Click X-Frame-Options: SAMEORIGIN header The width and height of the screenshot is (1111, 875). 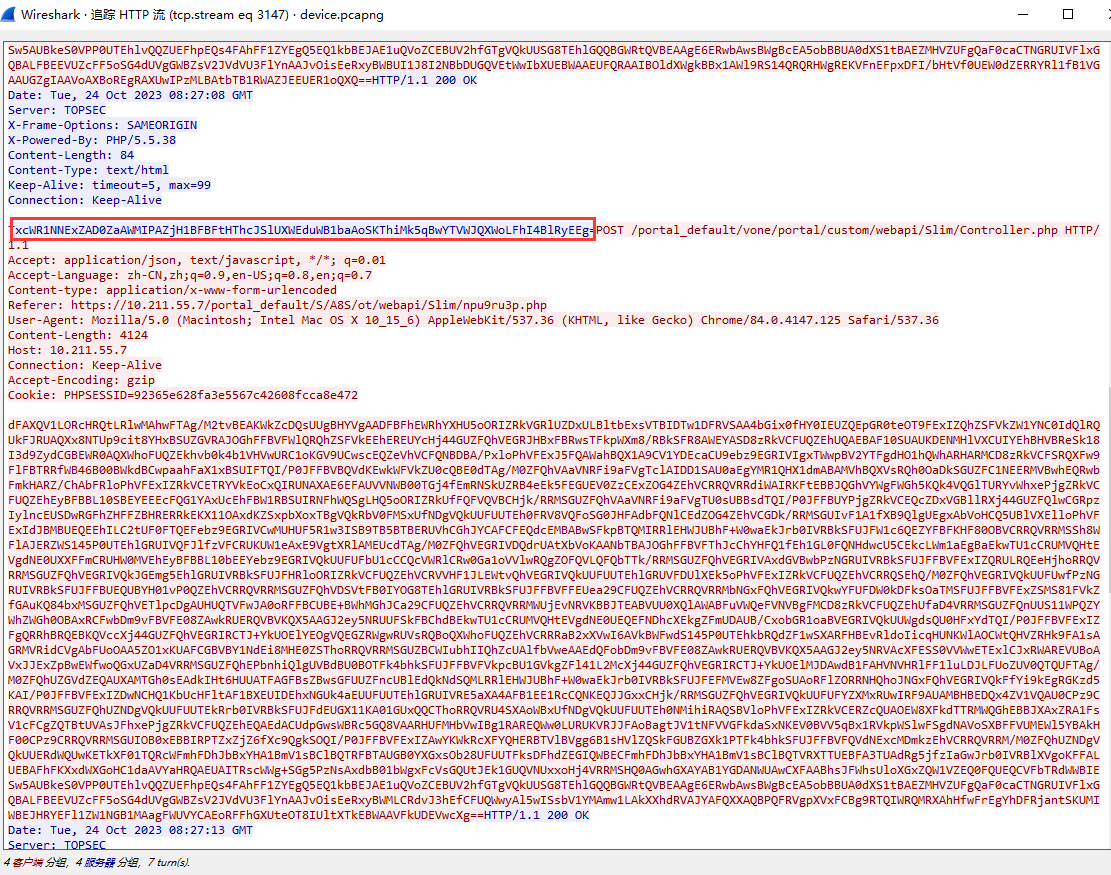pos(103,125)
